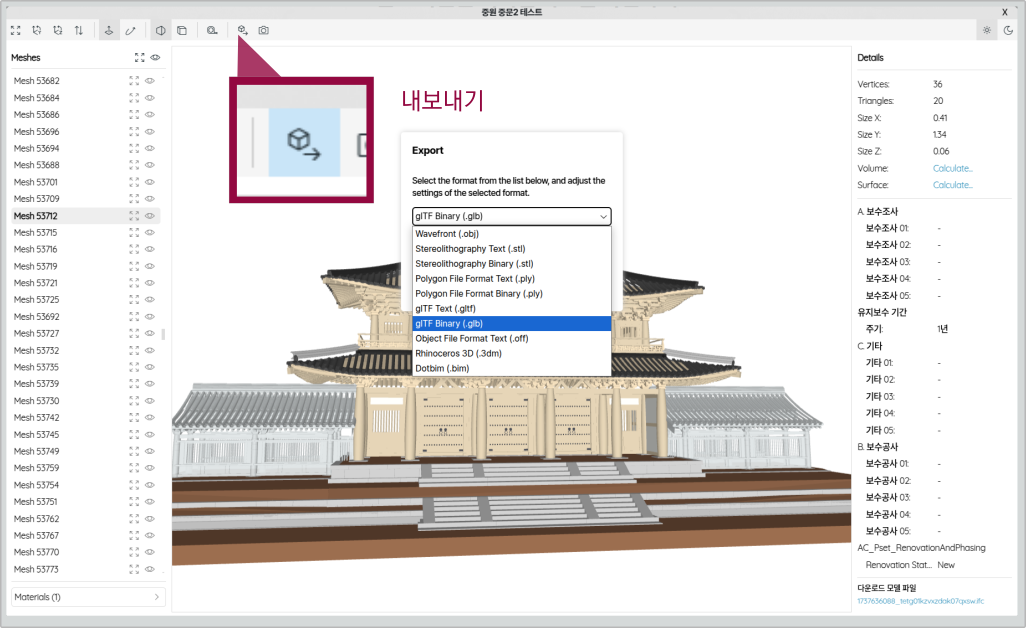Open the downloadable model .ifc file link

pos(920,601)
